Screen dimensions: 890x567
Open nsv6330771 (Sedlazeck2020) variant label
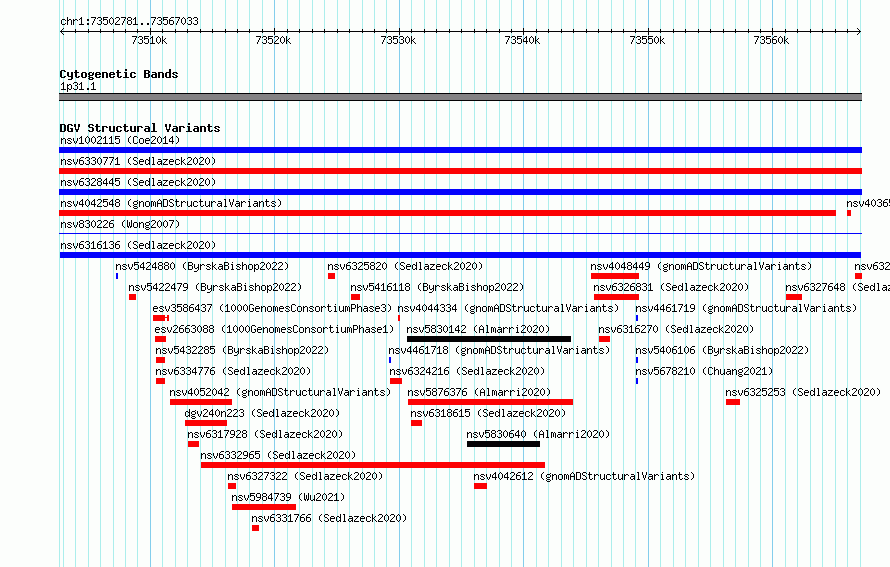pos(138,161)
